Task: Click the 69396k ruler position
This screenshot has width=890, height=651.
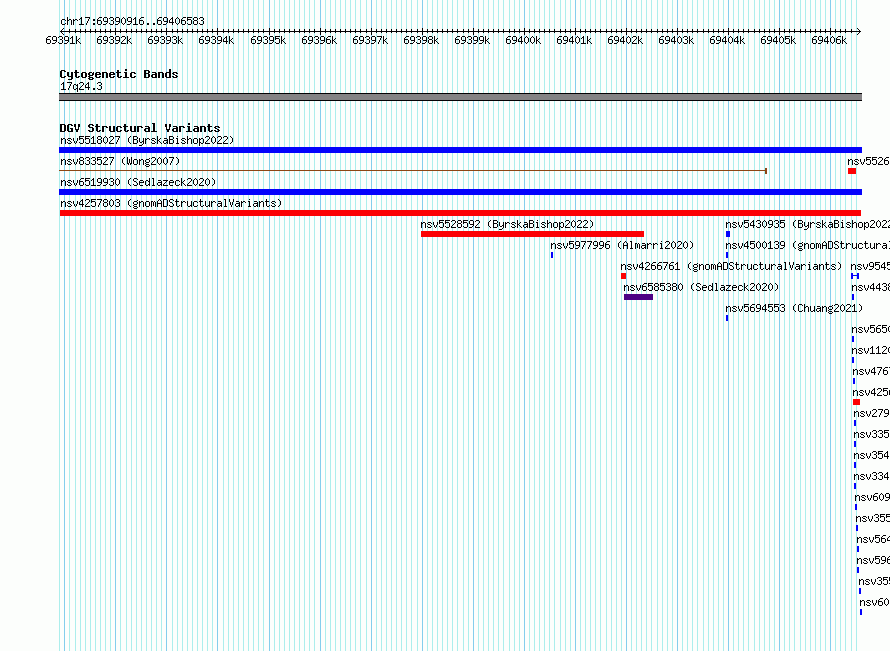Action: 319,40
